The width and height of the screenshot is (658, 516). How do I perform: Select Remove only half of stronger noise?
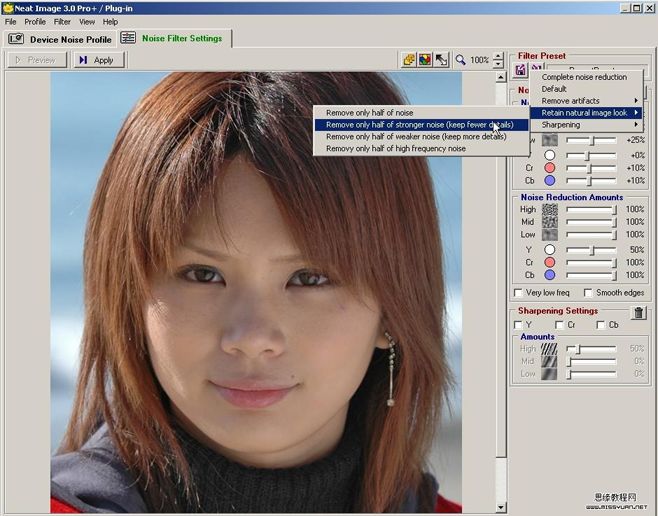pyautogui.click(x=421, y=125)
